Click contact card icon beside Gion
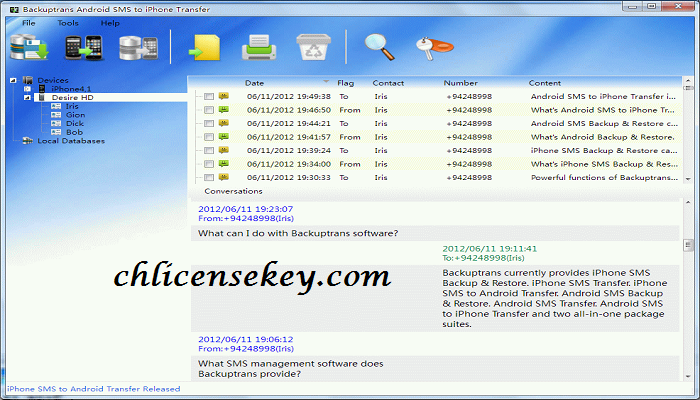This screenshot has width=700, height=400. pos(56,115)
